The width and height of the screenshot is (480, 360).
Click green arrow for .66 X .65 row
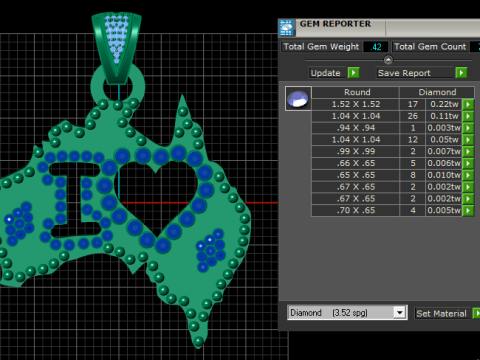coord(468,163)
